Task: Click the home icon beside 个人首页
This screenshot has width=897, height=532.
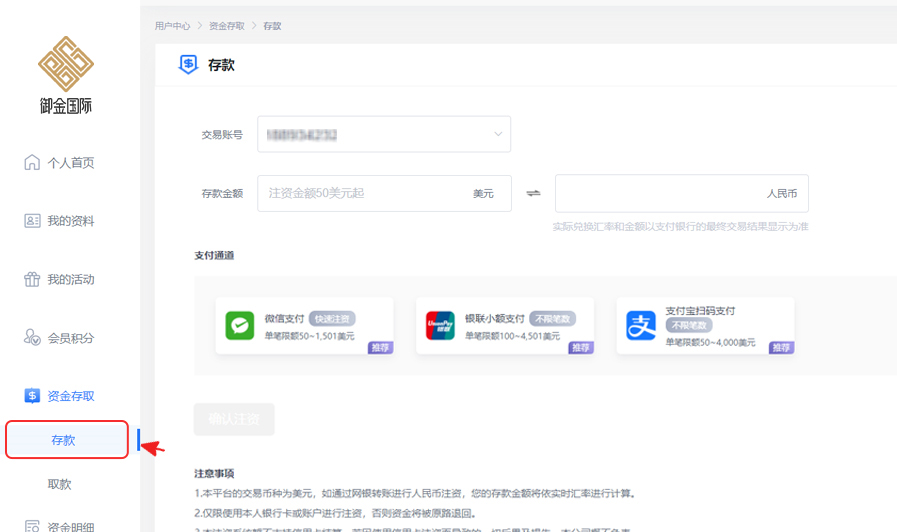Action: [x=32, y=163]
